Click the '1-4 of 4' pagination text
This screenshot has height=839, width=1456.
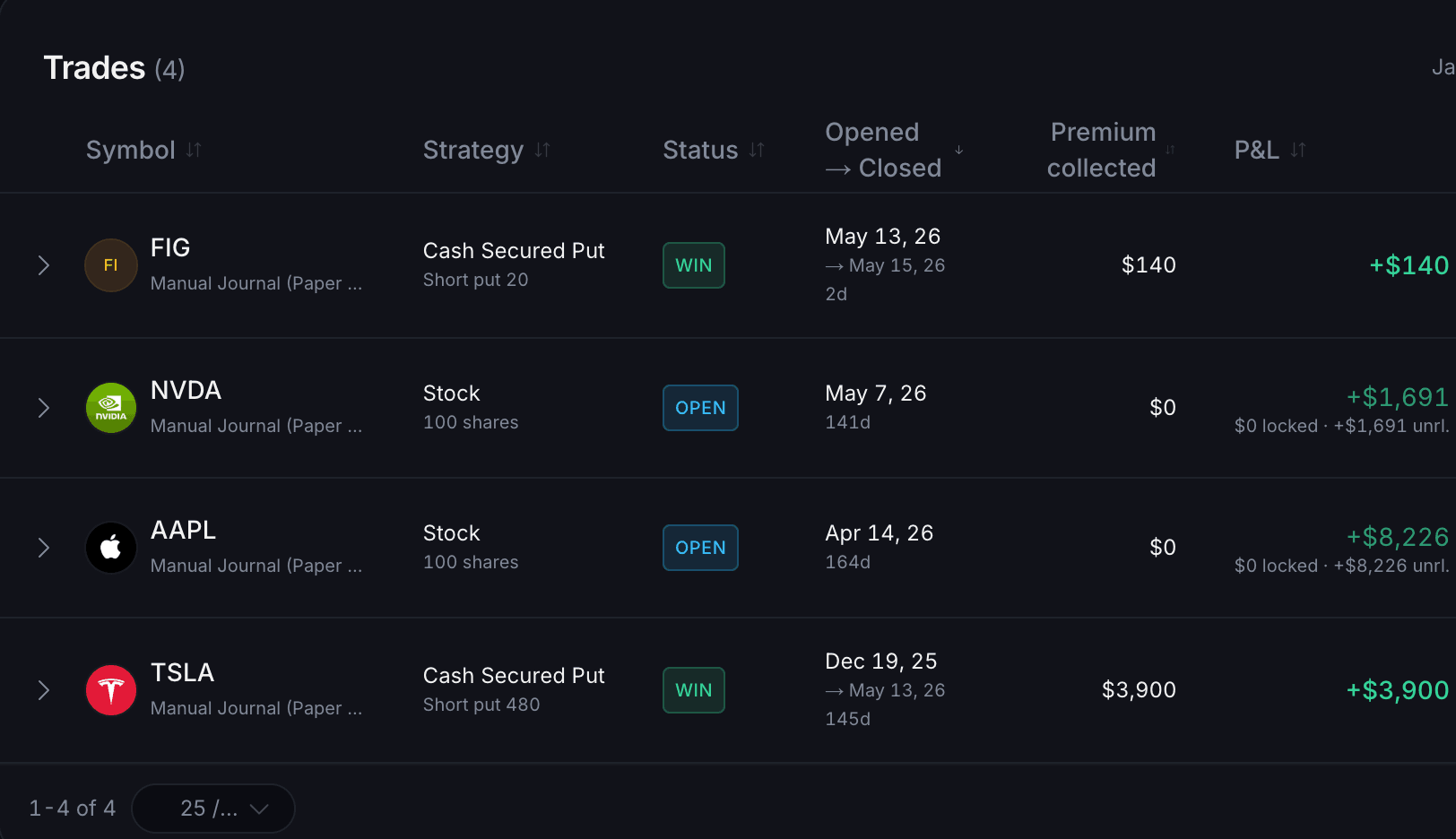point(73,809)
